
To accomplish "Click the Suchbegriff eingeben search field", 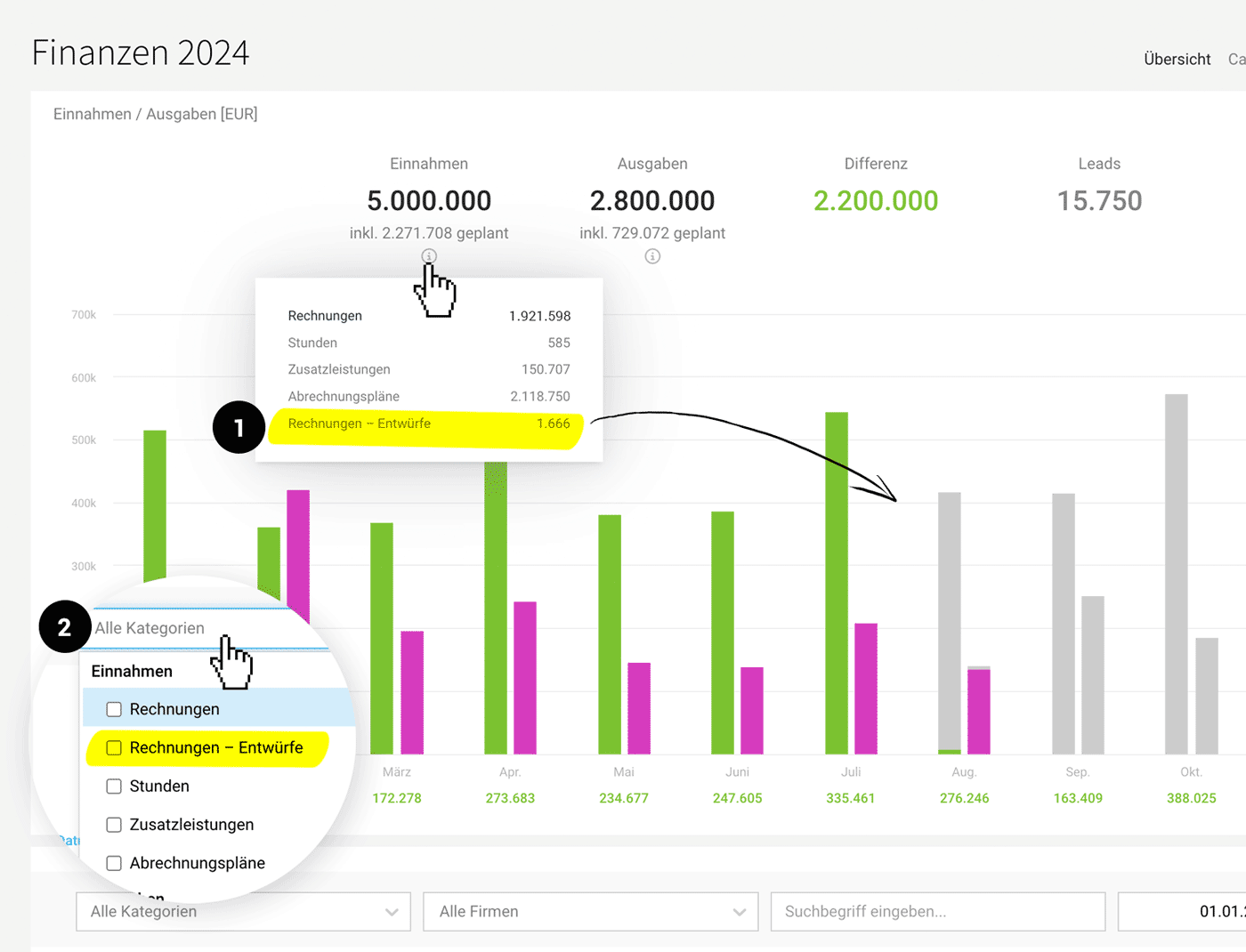I will click(938, 911).
